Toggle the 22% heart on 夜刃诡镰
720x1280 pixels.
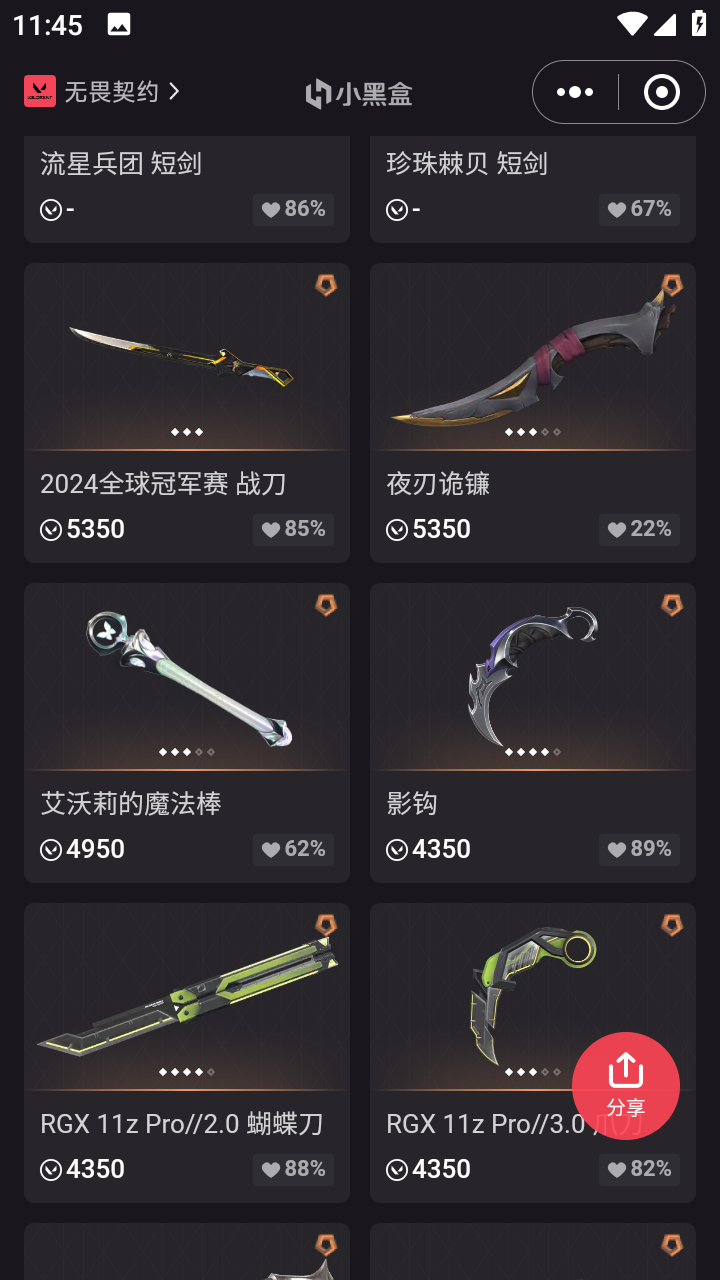point(639,529)
